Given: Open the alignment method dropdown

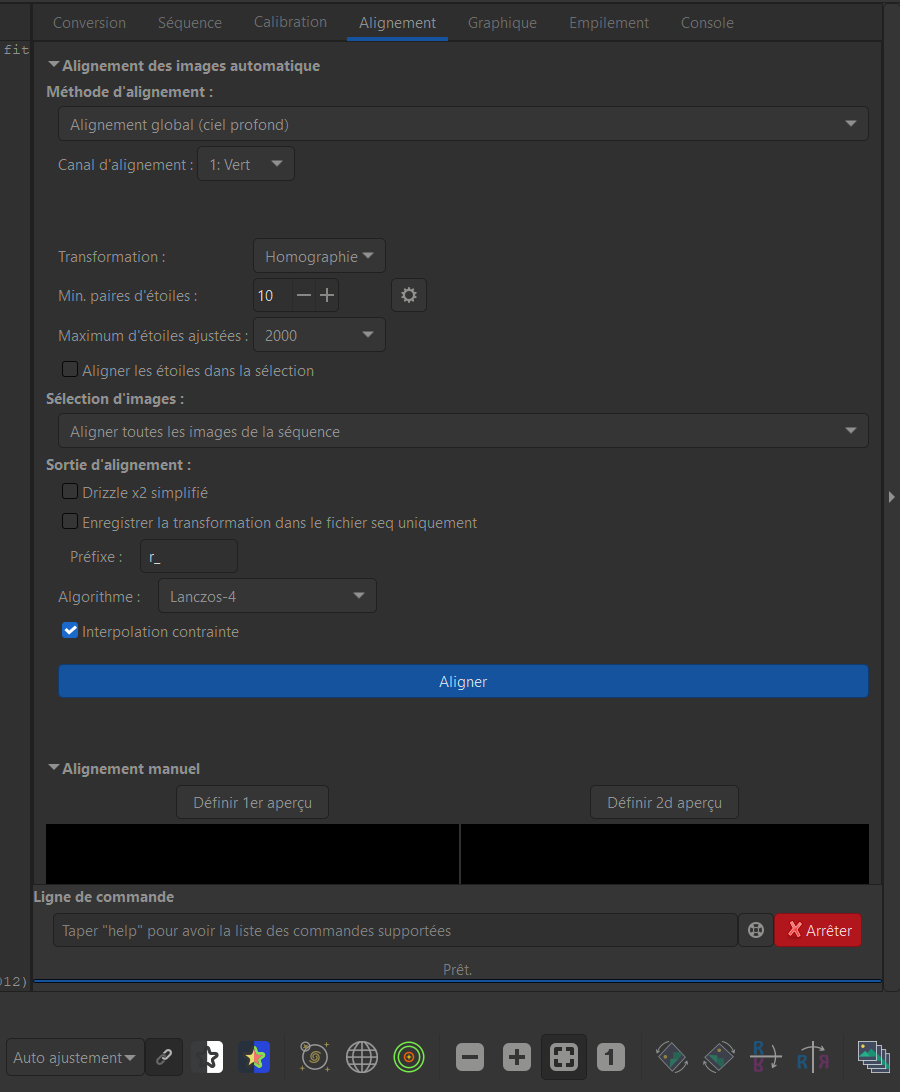Looking at the screenshot, I should 463,124.
